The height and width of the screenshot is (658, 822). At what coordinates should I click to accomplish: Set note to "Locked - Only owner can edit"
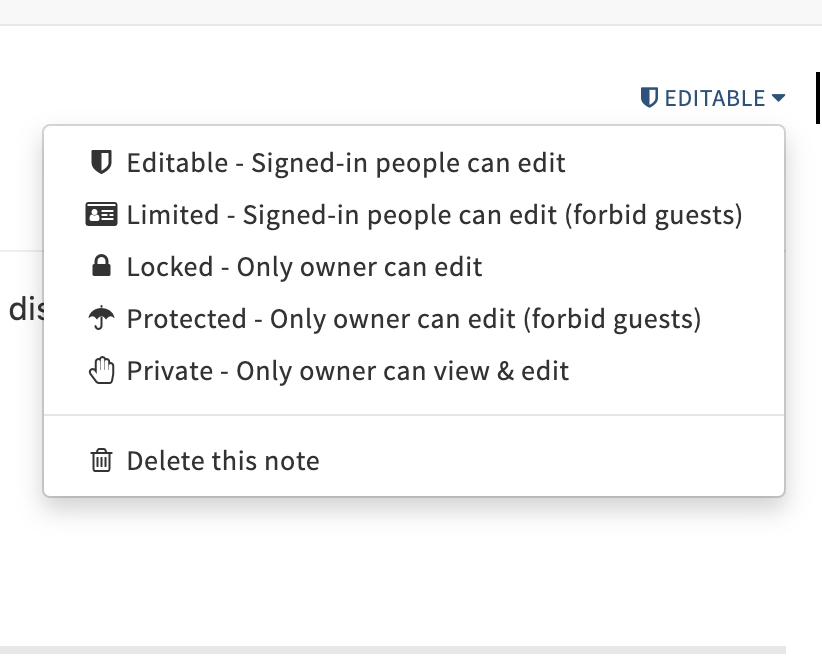point(304,267)
